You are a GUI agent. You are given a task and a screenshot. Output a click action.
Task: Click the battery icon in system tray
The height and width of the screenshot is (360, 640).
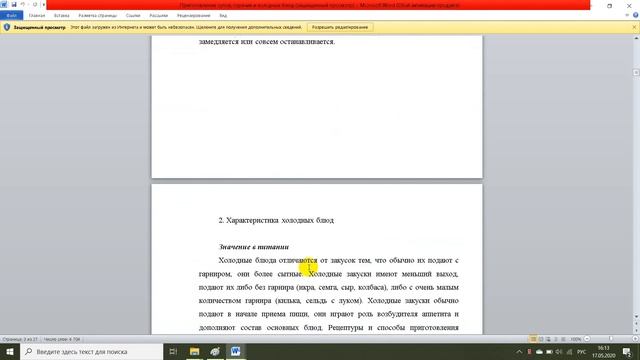(x=549, y=351)
